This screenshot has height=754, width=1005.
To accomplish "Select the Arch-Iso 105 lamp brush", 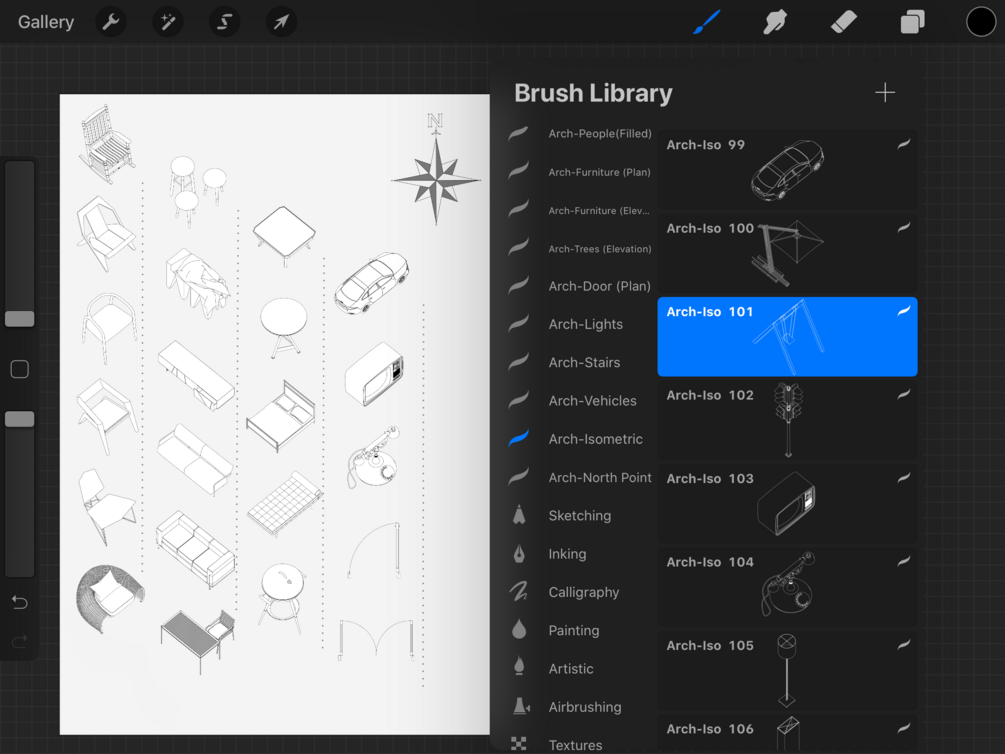I will coord(787,671).
